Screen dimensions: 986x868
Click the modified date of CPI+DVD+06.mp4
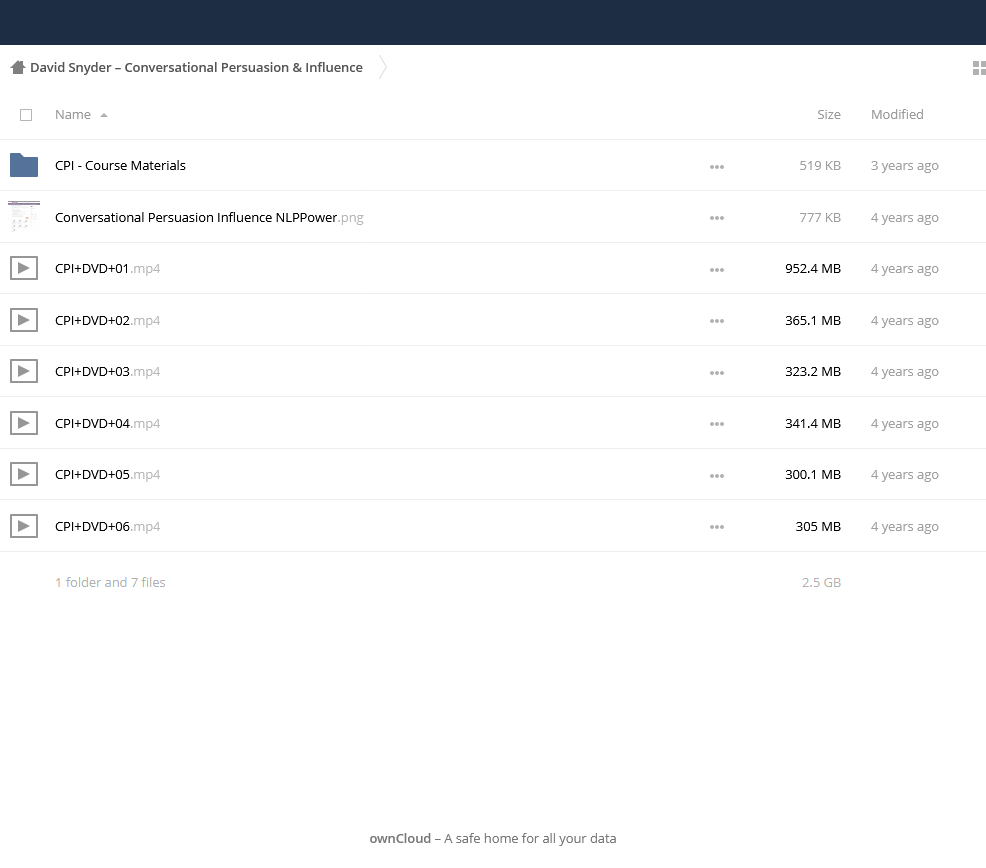click(904, 526)
